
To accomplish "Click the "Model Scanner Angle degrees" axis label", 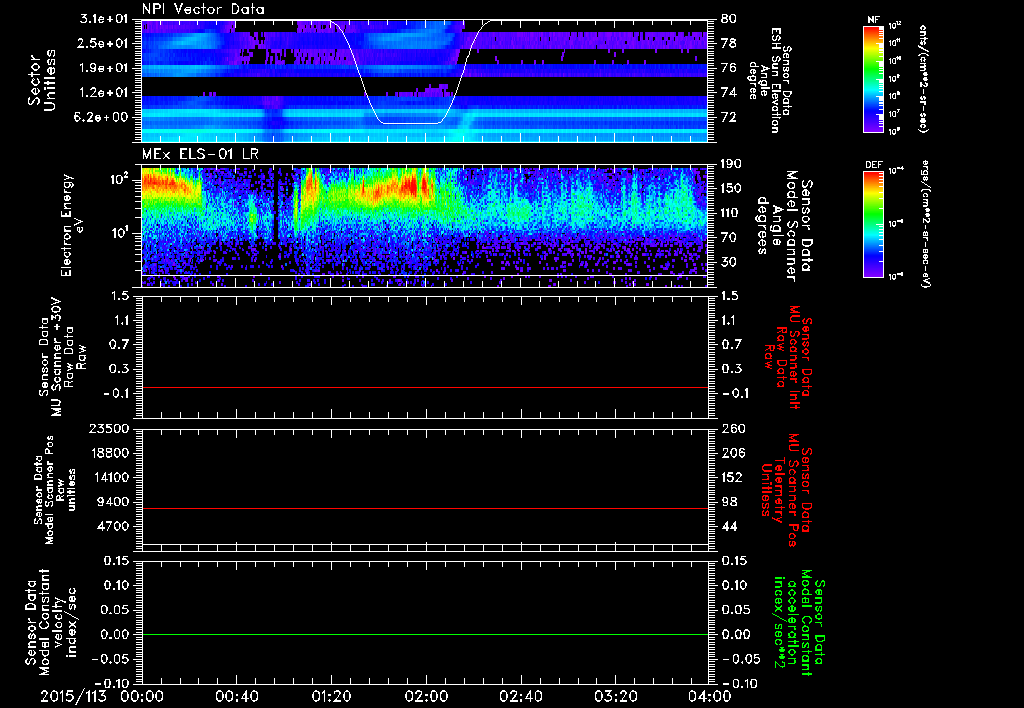I will (784, 225).
